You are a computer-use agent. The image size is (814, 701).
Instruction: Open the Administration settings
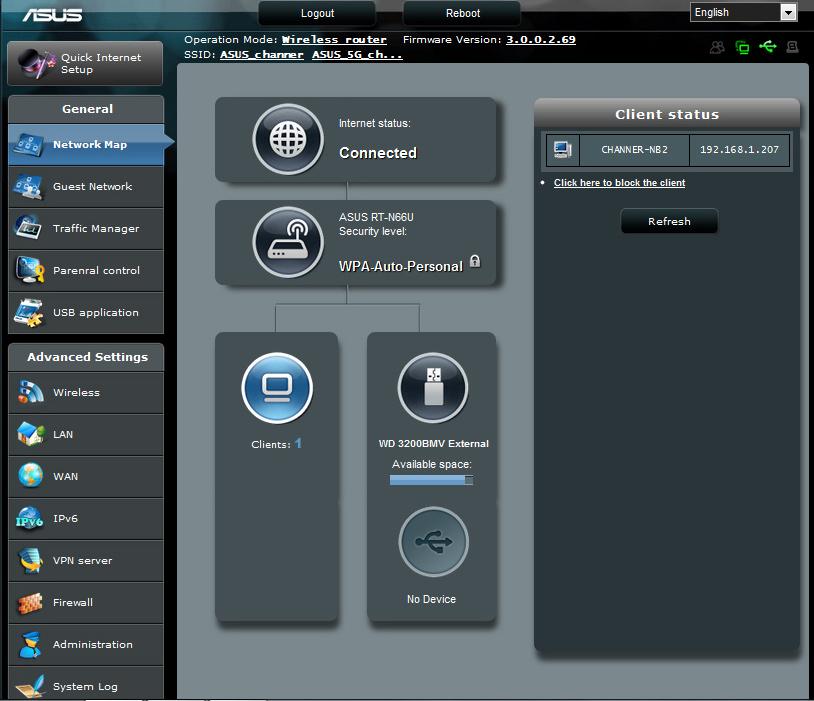pos(86,644)
